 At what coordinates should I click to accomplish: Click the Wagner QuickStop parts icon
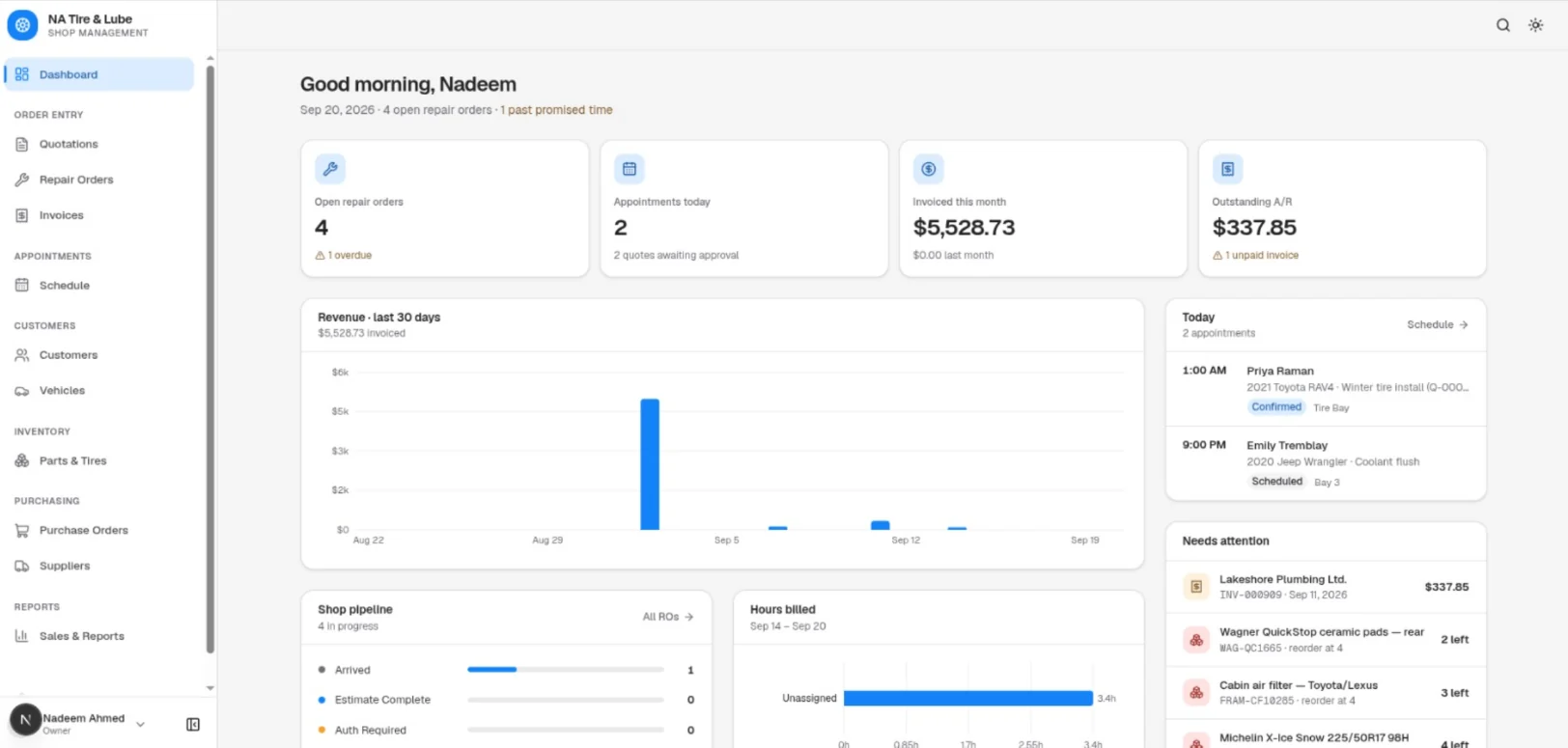pyautogui.click(x=1196, y=640)
